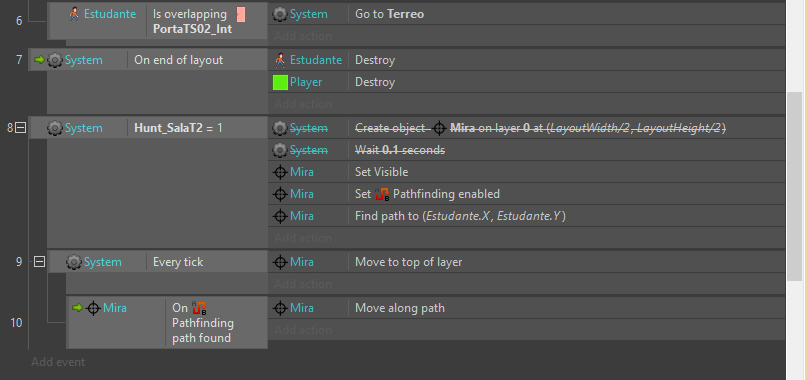Collapse event 9 using its minus box

(39, 262)
